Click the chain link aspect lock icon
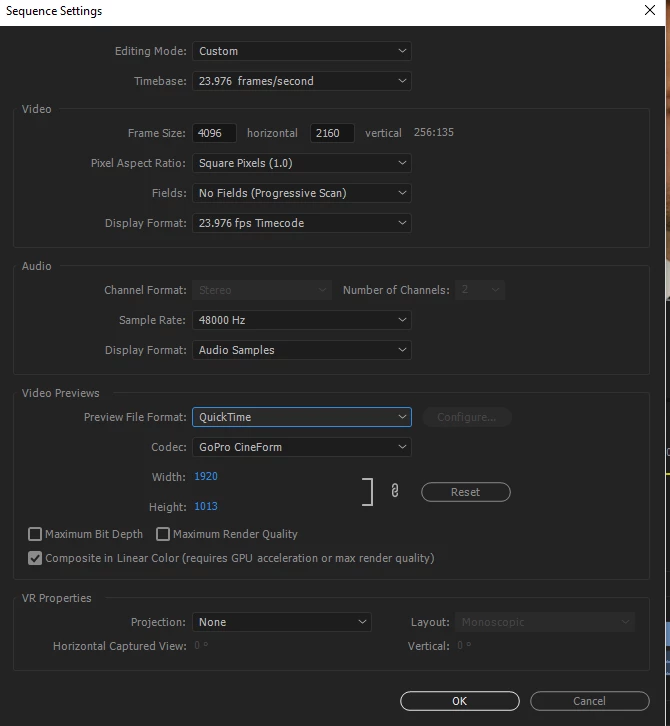Screen dimensions: 670x726 (394, 491)
